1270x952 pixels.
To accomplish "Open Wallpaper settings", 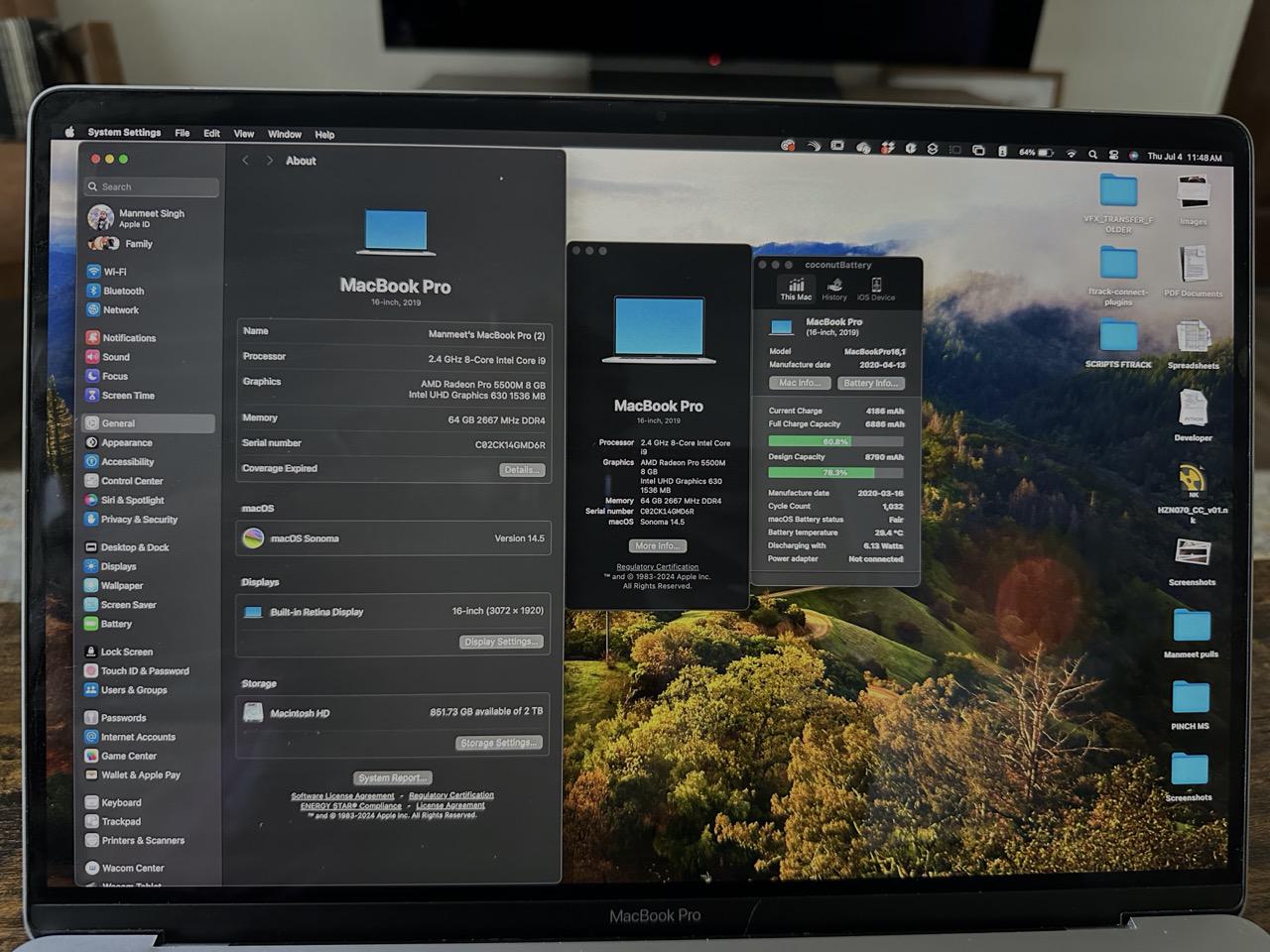I will (114, 585).
